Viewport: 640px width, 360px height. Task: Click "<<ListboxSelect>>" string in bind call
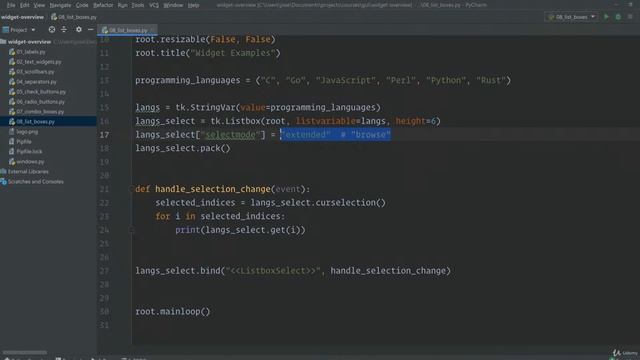point(273,271)
